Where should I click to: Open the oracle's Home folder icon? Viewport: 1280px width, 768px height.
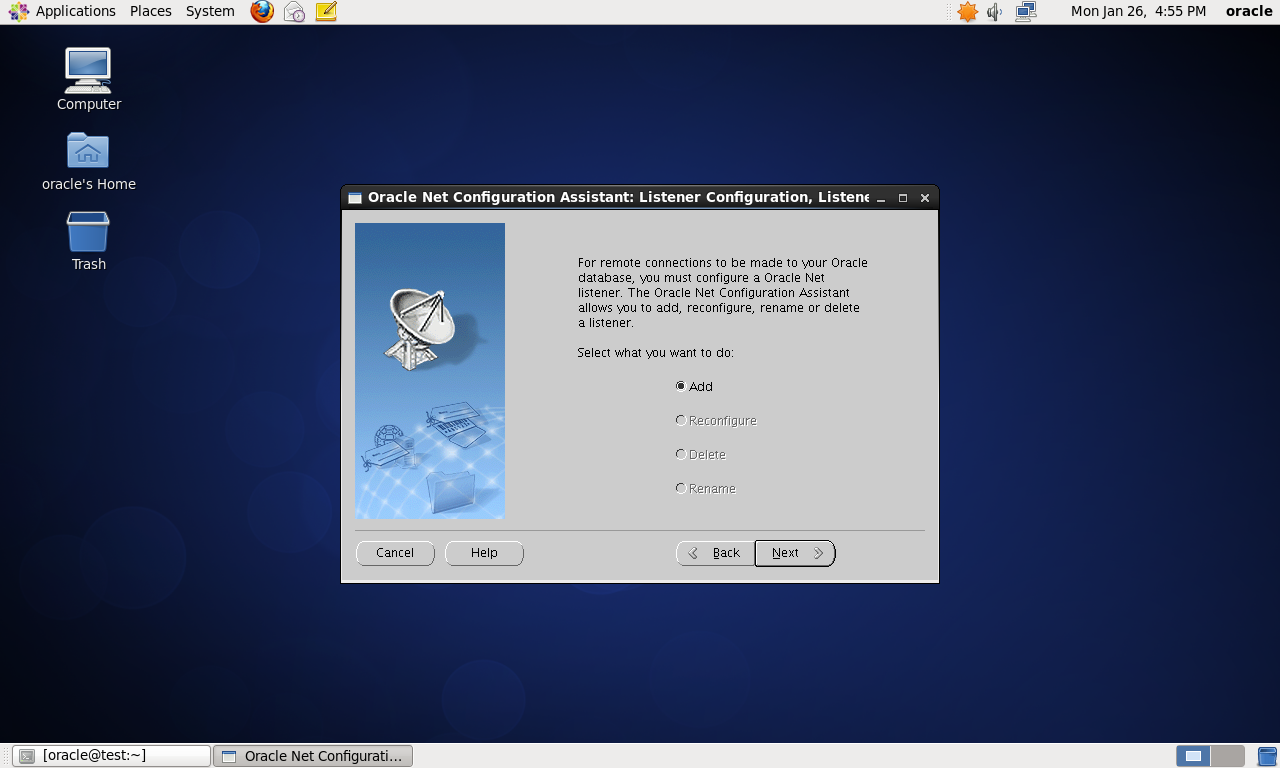tap(88, 161)
